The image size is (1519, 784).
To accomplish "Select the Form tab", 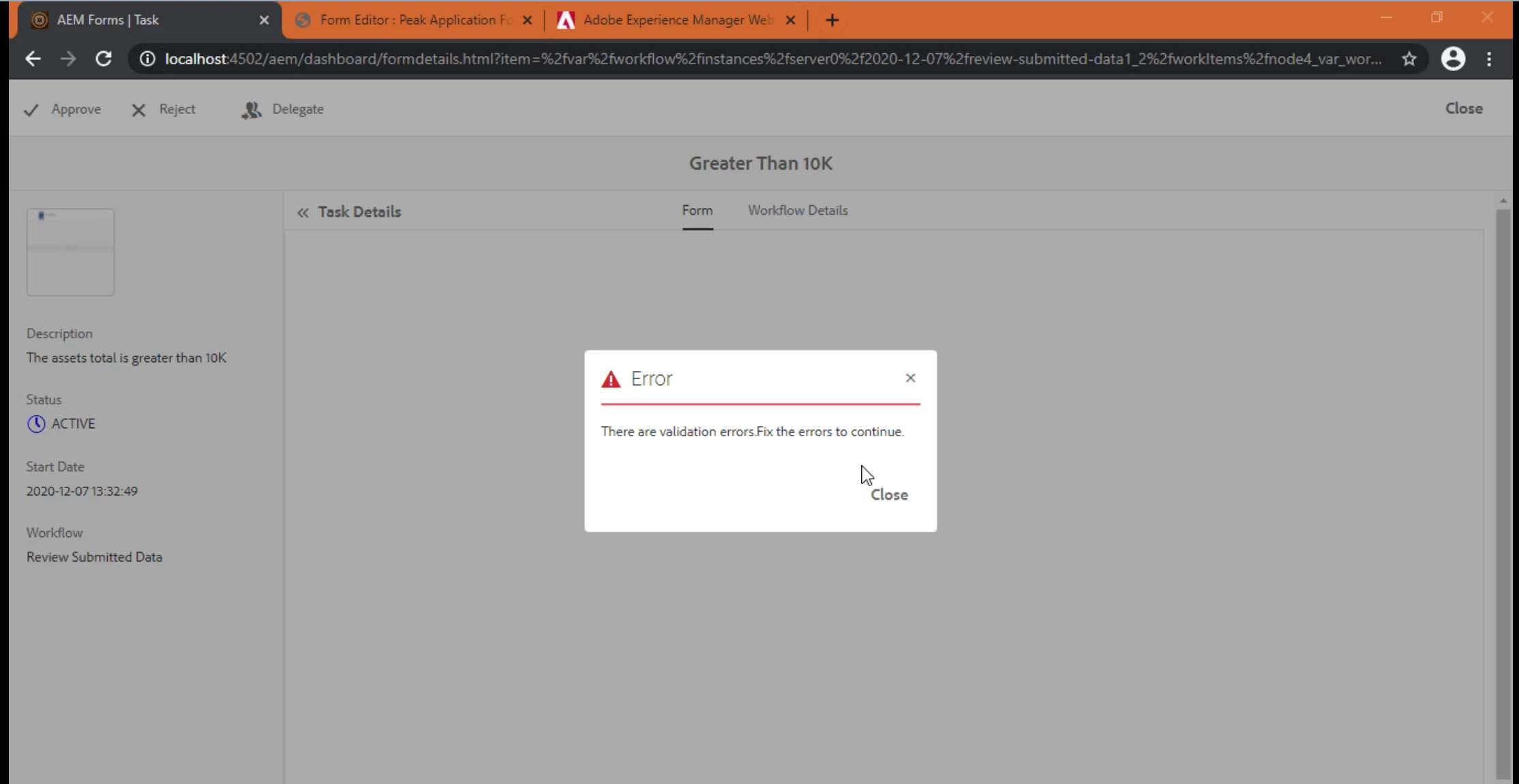I will click(x=697, y=211).
